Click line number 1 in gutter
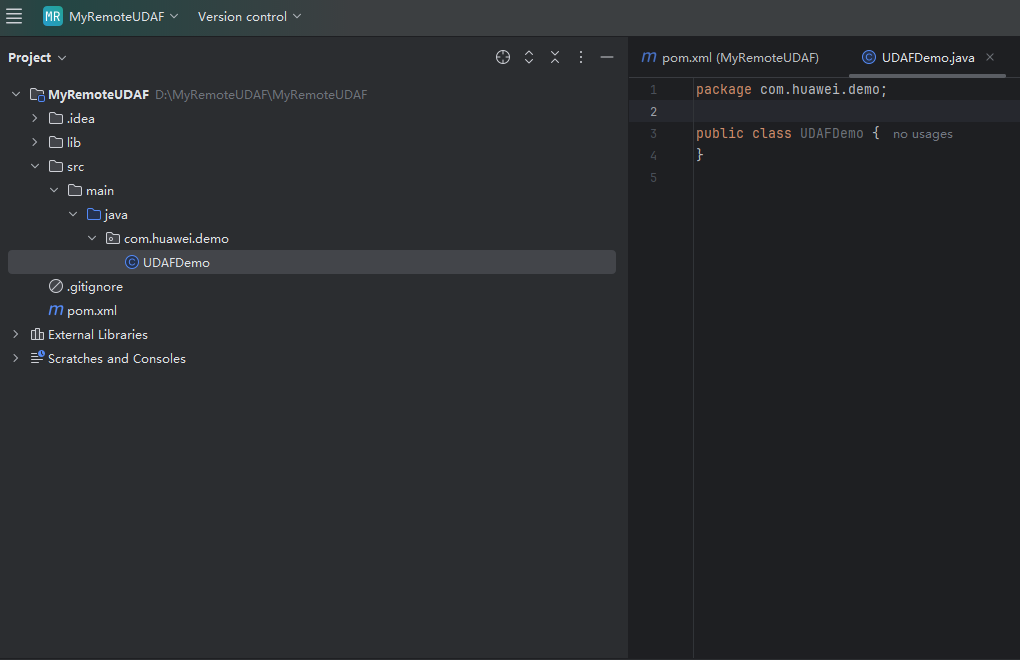 click(x=653, y=90)
